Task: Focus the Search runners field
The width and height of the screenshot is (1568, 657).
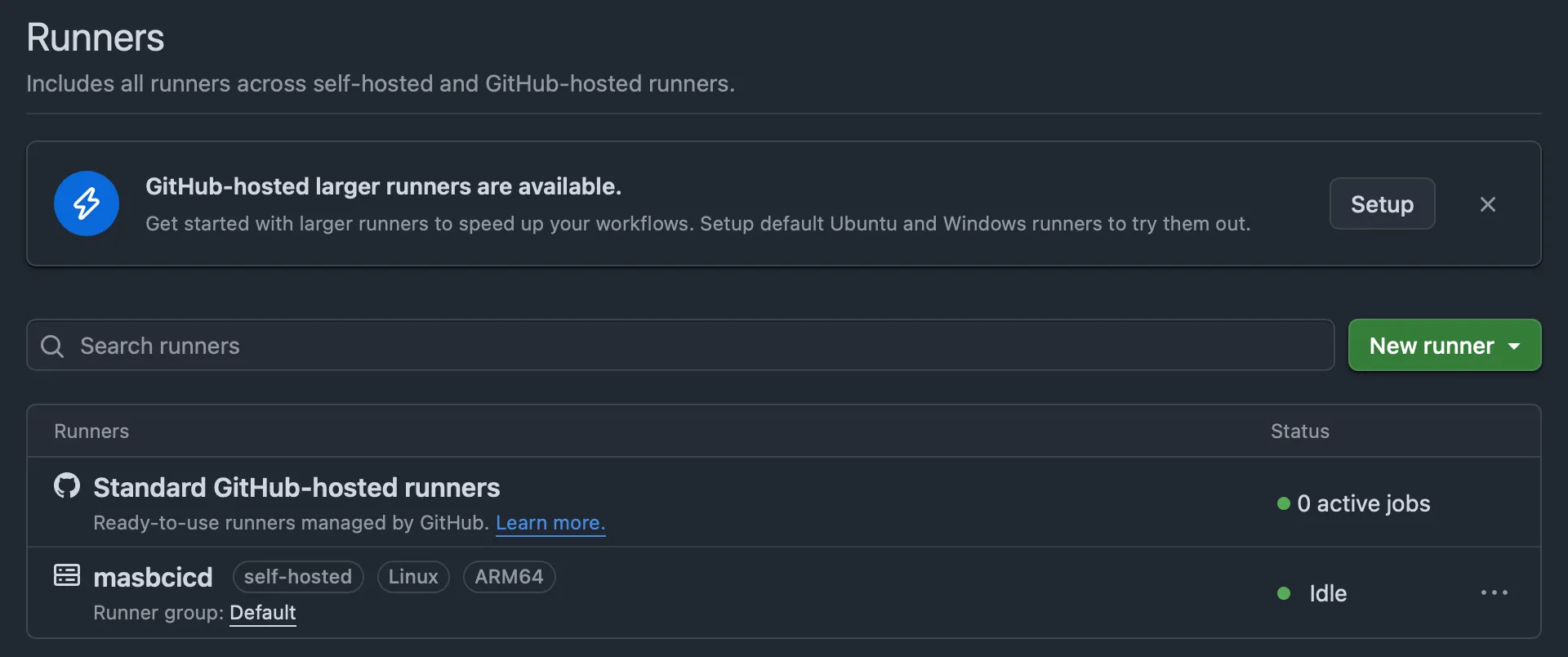Action: pyautogui.click(x=680, y=345)
